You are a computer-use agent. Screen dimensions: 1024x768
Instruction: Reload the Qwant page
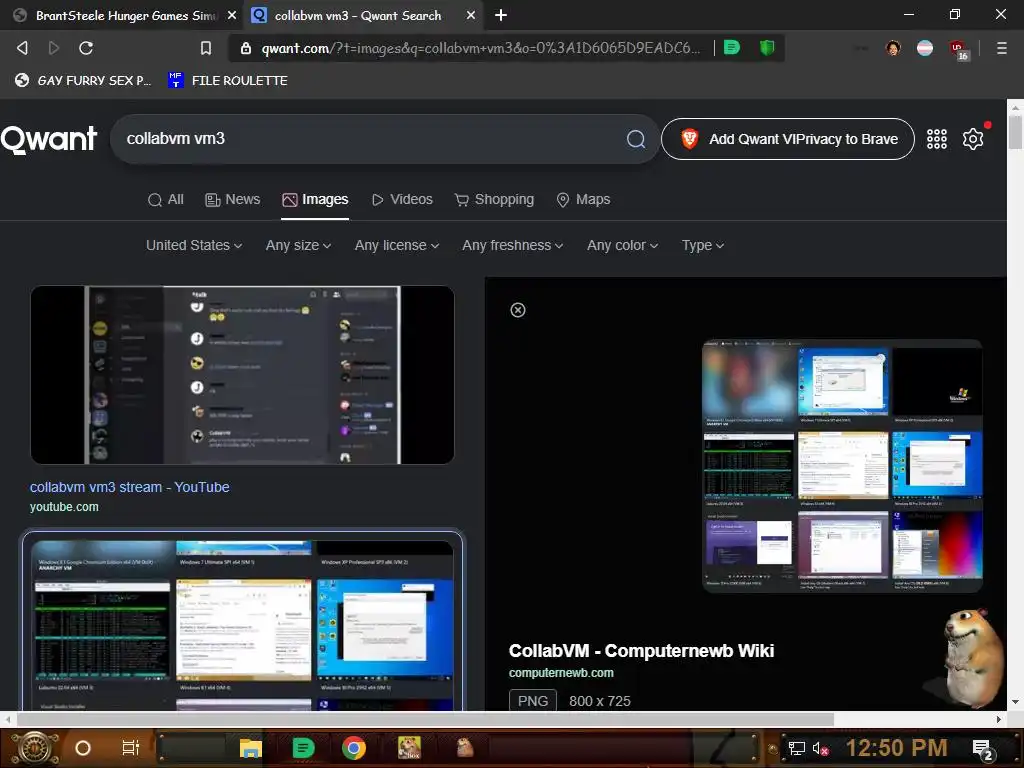point(86,48)
